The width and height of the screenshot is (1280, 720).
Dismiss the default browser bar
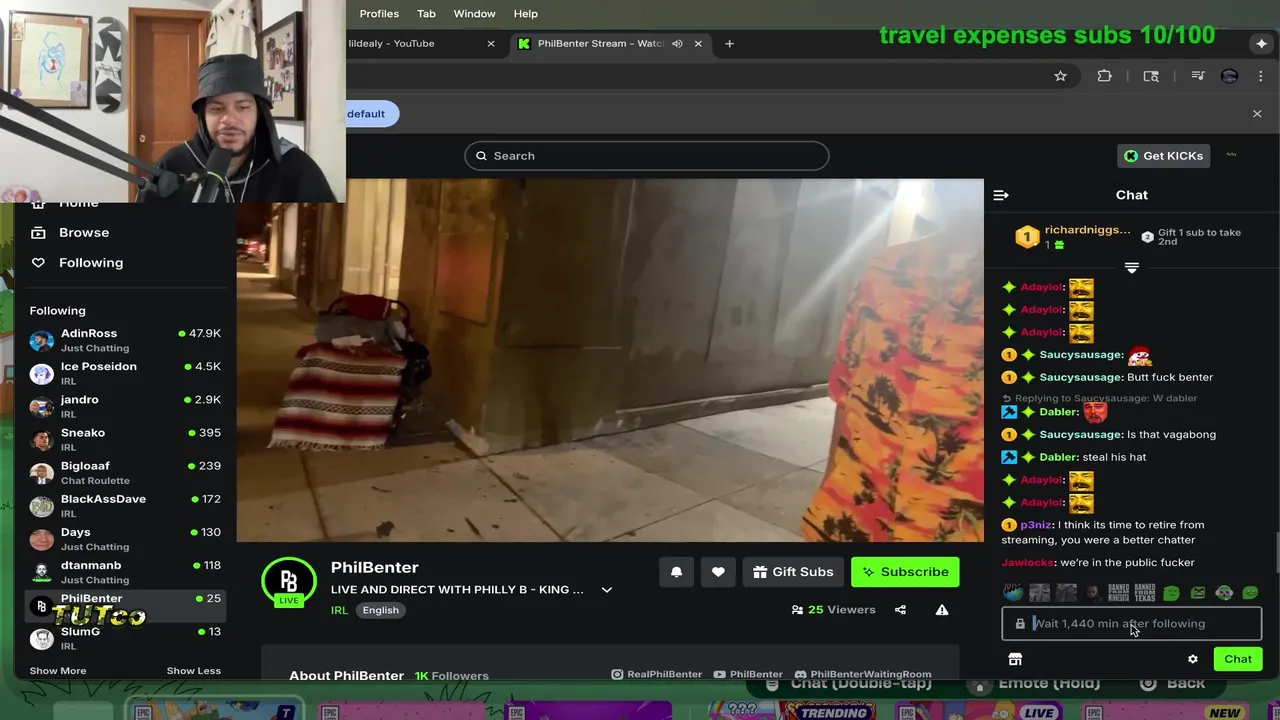[x=1257, y=114]
